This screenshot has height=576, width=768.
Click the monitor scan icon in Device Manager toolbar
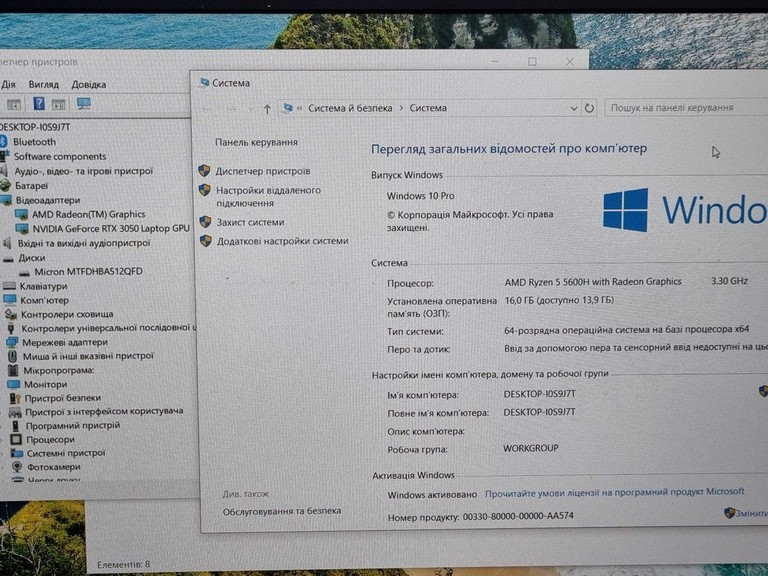[x=83, y=104]
